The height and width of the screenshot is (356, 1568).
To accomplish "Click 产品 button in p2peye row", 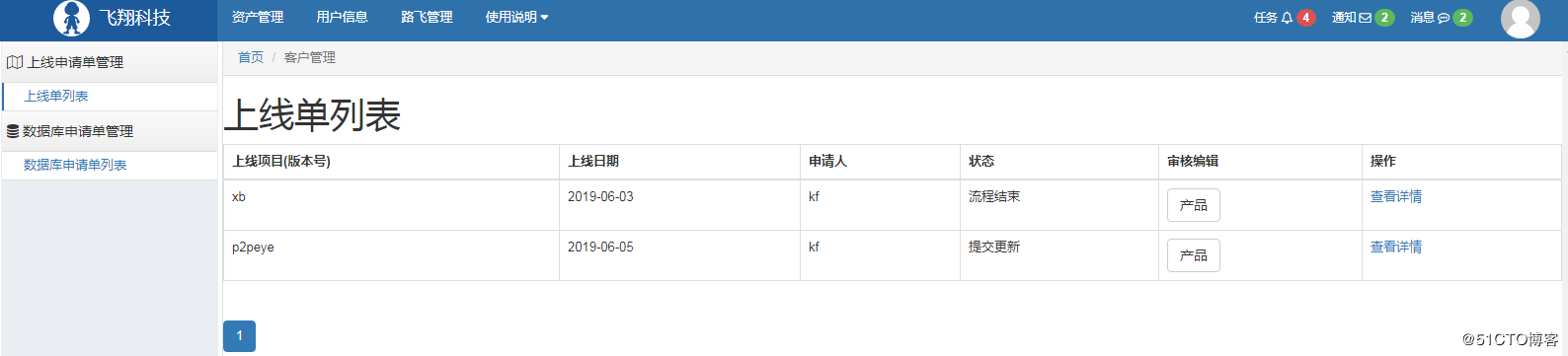I will [x=1194, y=255].
